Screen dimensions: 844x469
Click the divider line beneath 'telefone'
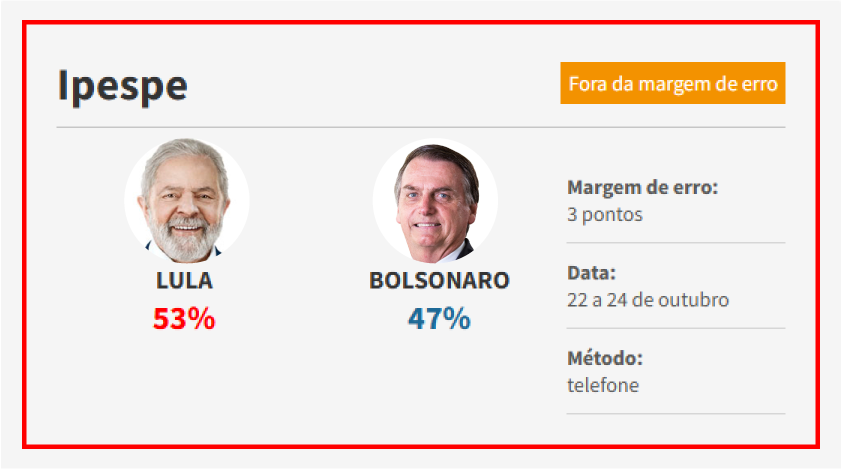[675, 413]
